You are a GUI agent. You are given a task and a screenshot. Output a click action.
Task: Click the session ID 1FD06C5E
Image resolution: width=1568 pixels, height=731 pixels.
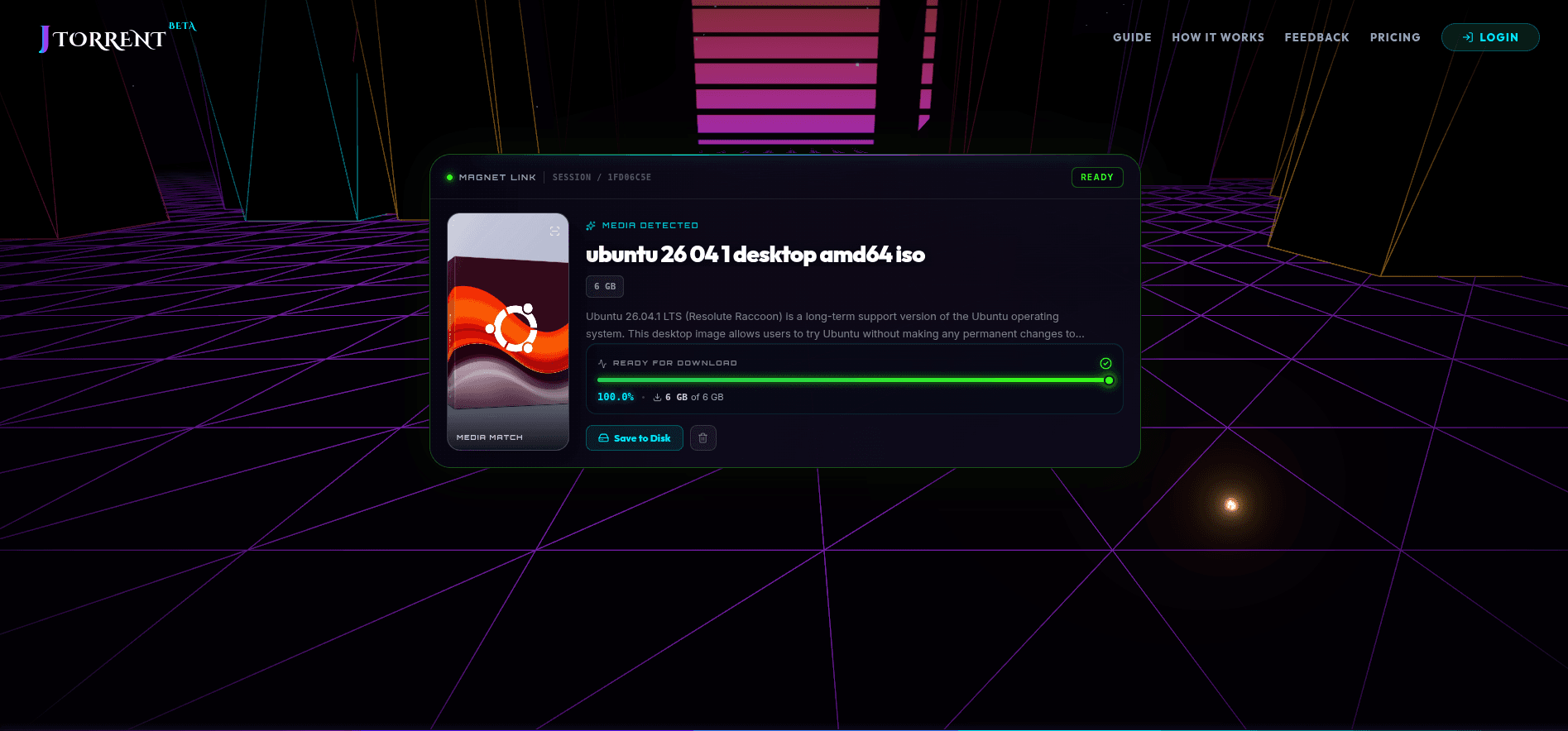(x=629, y=178)
